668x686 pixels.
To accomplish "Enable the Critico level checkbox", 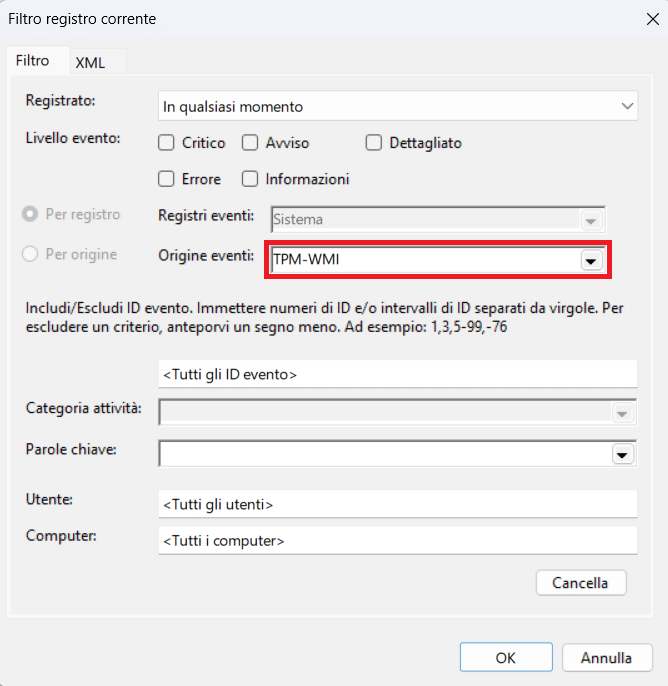I will point(167,143).
